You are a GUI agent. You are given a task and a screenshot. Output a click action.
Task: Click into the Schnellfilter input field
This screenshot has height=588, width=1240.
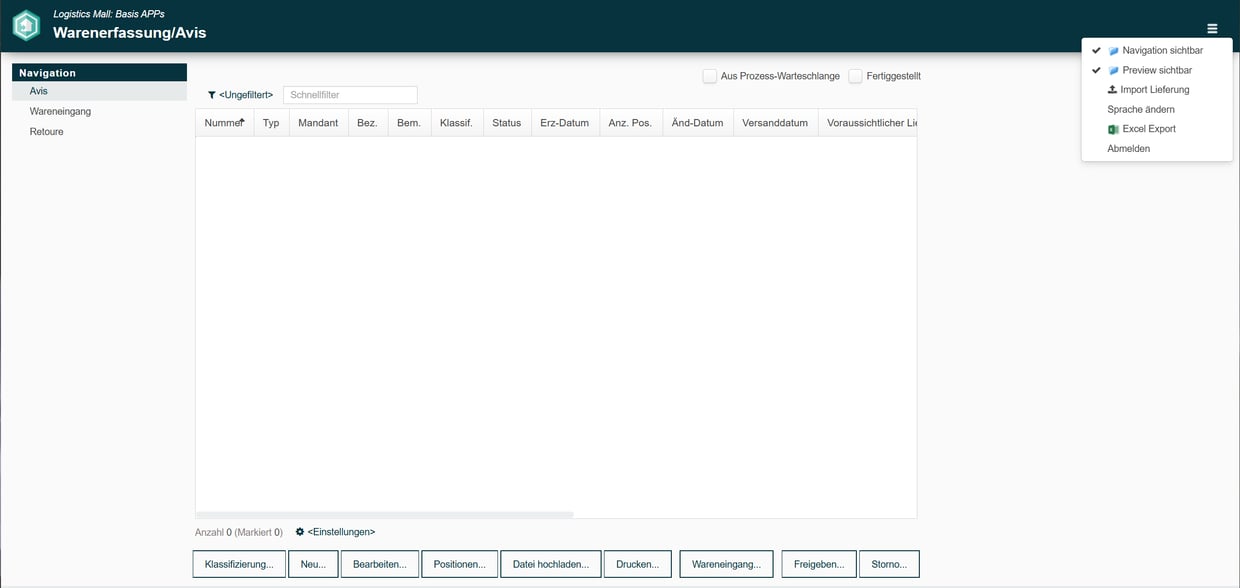click(x=350, y=95)
